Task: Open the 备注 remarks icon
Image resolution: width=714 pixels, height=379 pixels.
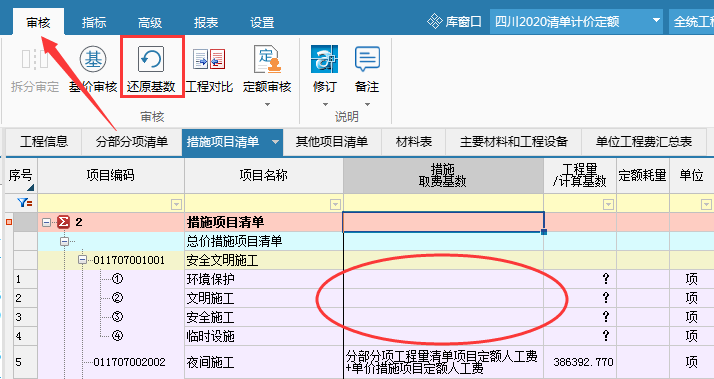Action: click(x=367, y=60)
